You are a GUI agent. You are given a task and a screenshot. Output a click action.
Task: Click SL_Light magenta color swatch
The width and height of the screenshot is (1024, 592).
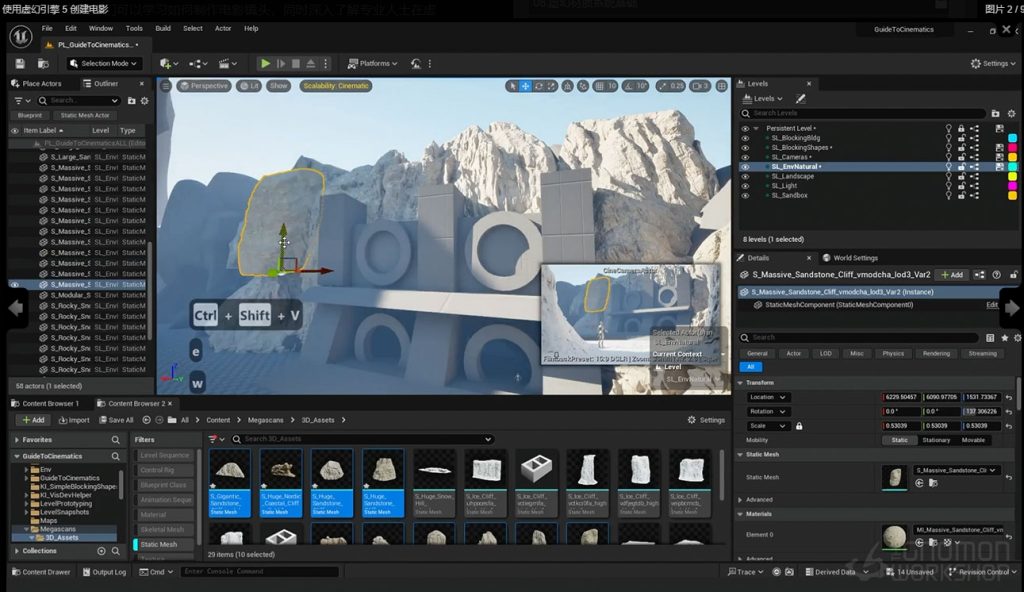point(1012,186)
